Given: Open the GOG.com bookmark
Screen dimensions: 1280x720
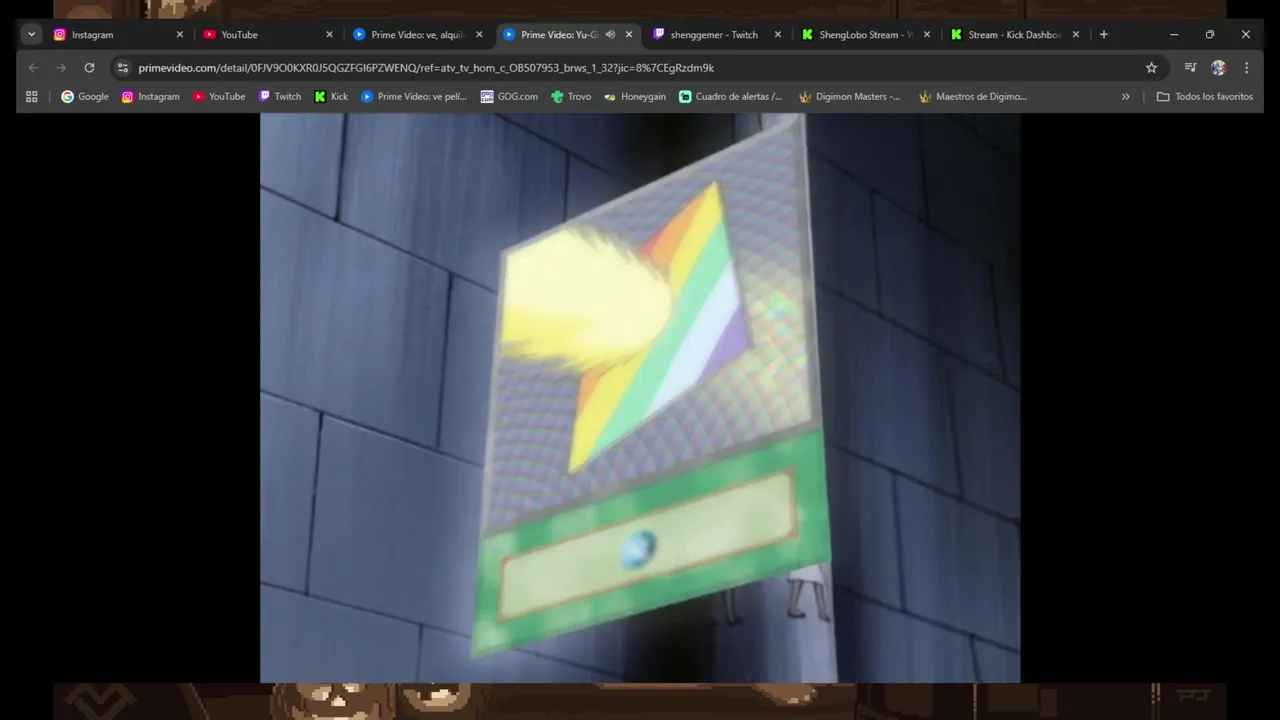Looking at the screenshot, I should [509, 97].
